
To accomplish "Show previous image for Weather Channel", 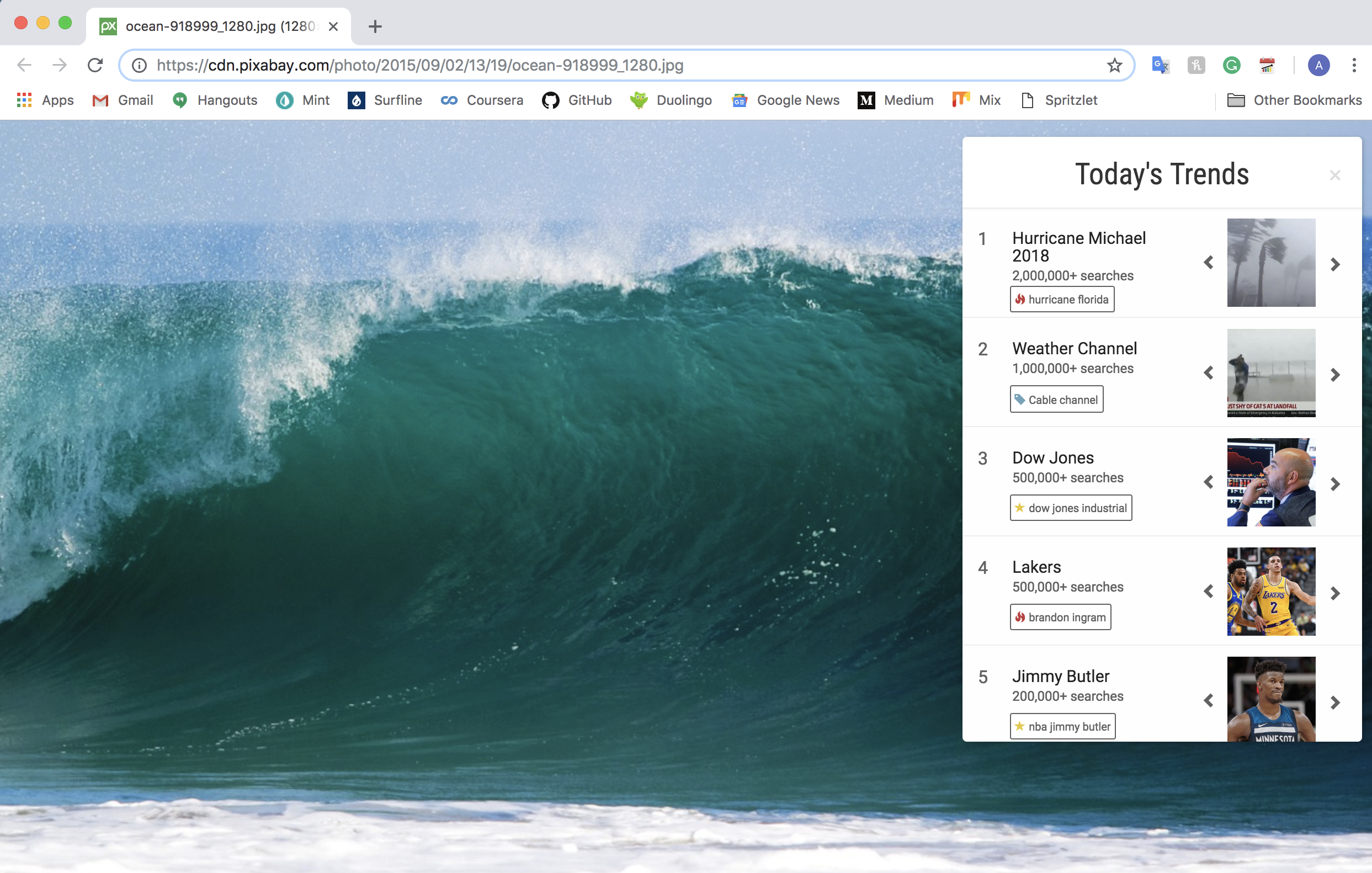I will tap(1208, 373).
